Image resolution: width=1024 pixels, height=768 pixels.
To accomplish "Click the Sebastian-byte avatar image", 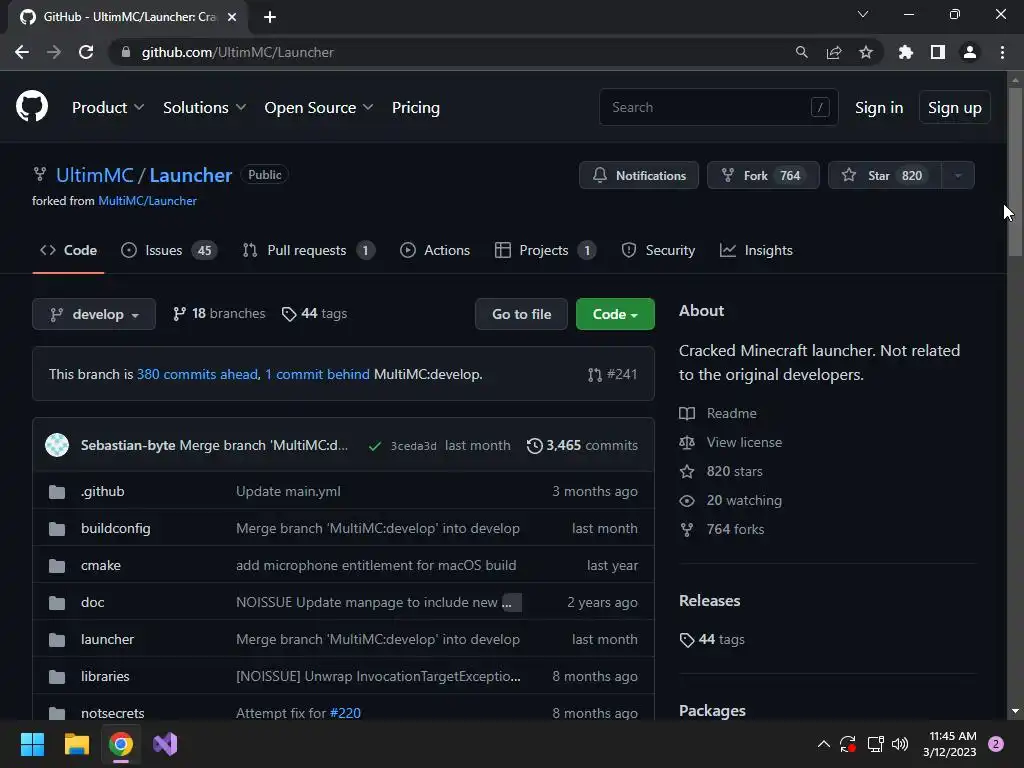I will point(57,445).
